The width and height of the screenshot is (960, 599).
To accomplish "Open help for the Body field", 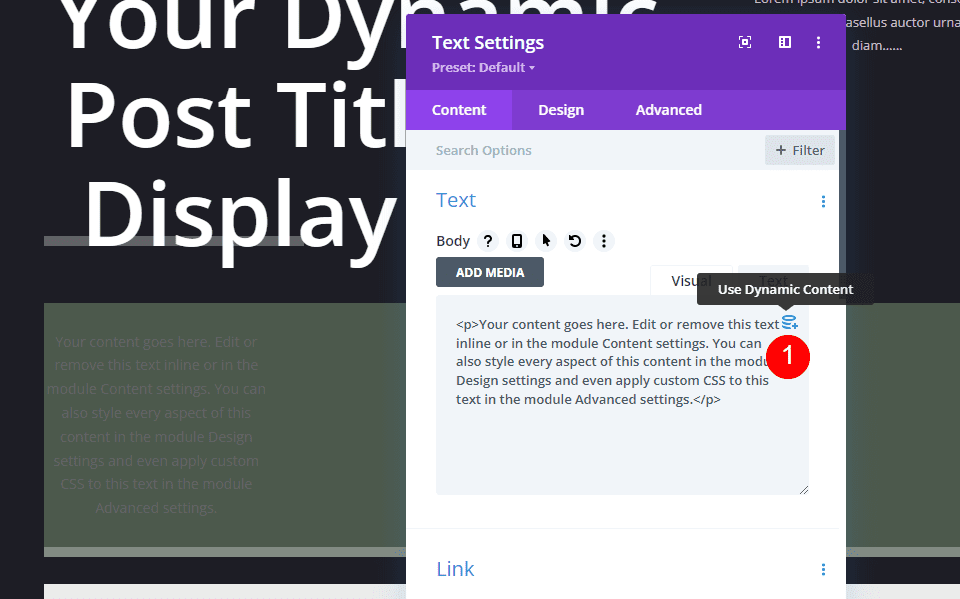I will point(487,241).
